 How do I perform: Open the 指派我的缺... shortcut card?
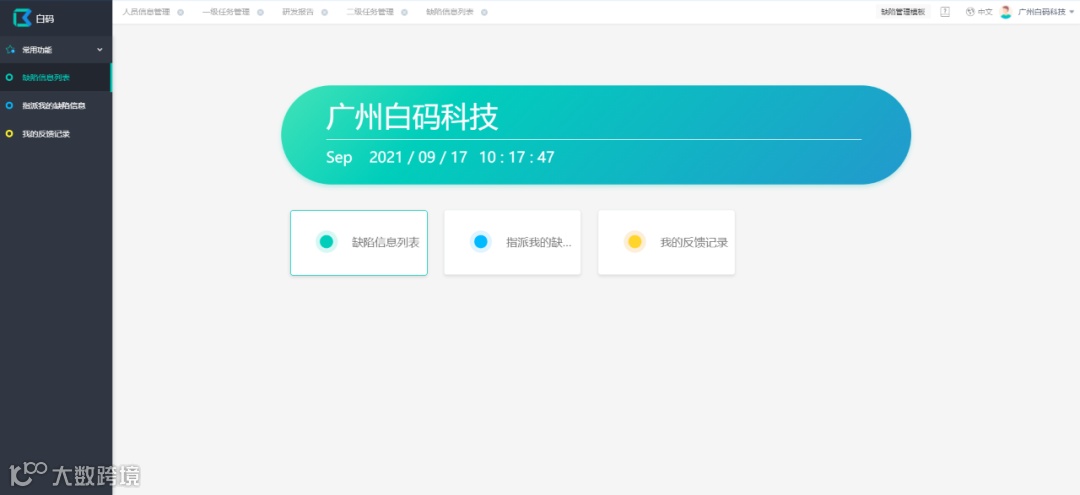(x=512, y=242)
